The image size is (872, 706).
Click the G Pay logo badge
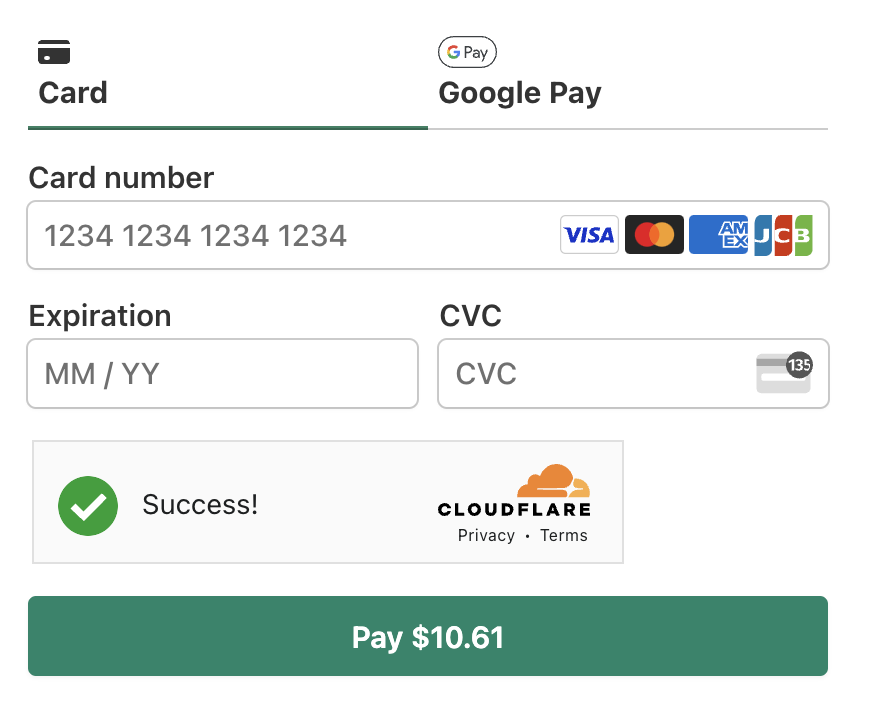[x=467, y=52]
